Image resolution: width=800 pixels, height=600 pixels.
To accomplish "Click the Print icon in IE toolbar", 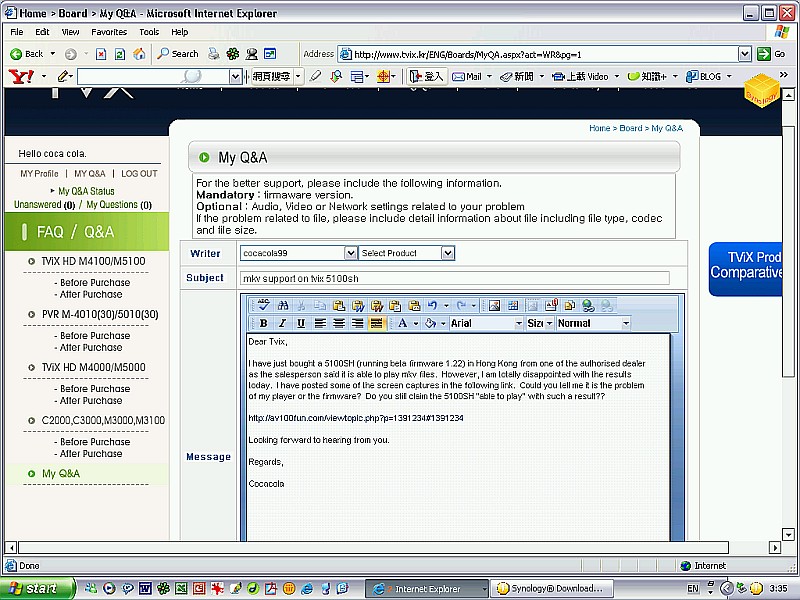I will (213, 54).
